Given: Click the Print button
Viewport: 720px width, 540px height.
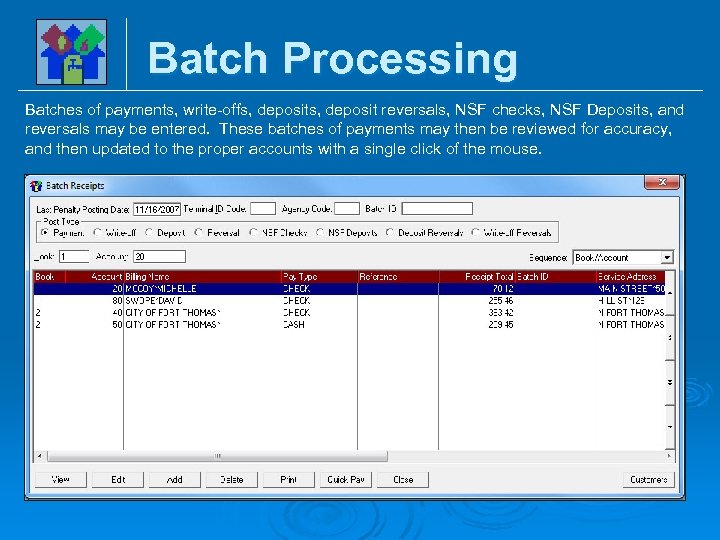Looking at the screenshot, I should tap(288, 479).
